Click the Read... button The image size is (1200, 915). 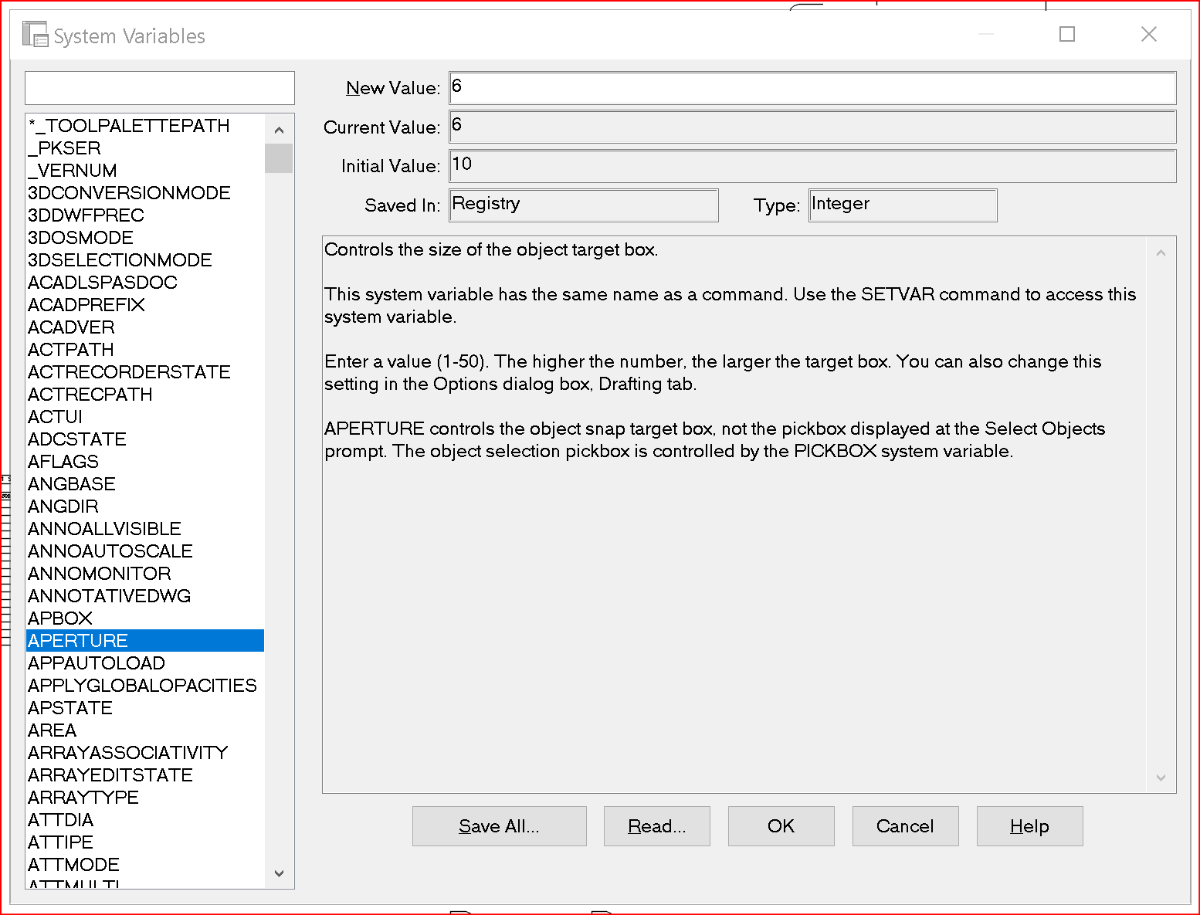657,826
